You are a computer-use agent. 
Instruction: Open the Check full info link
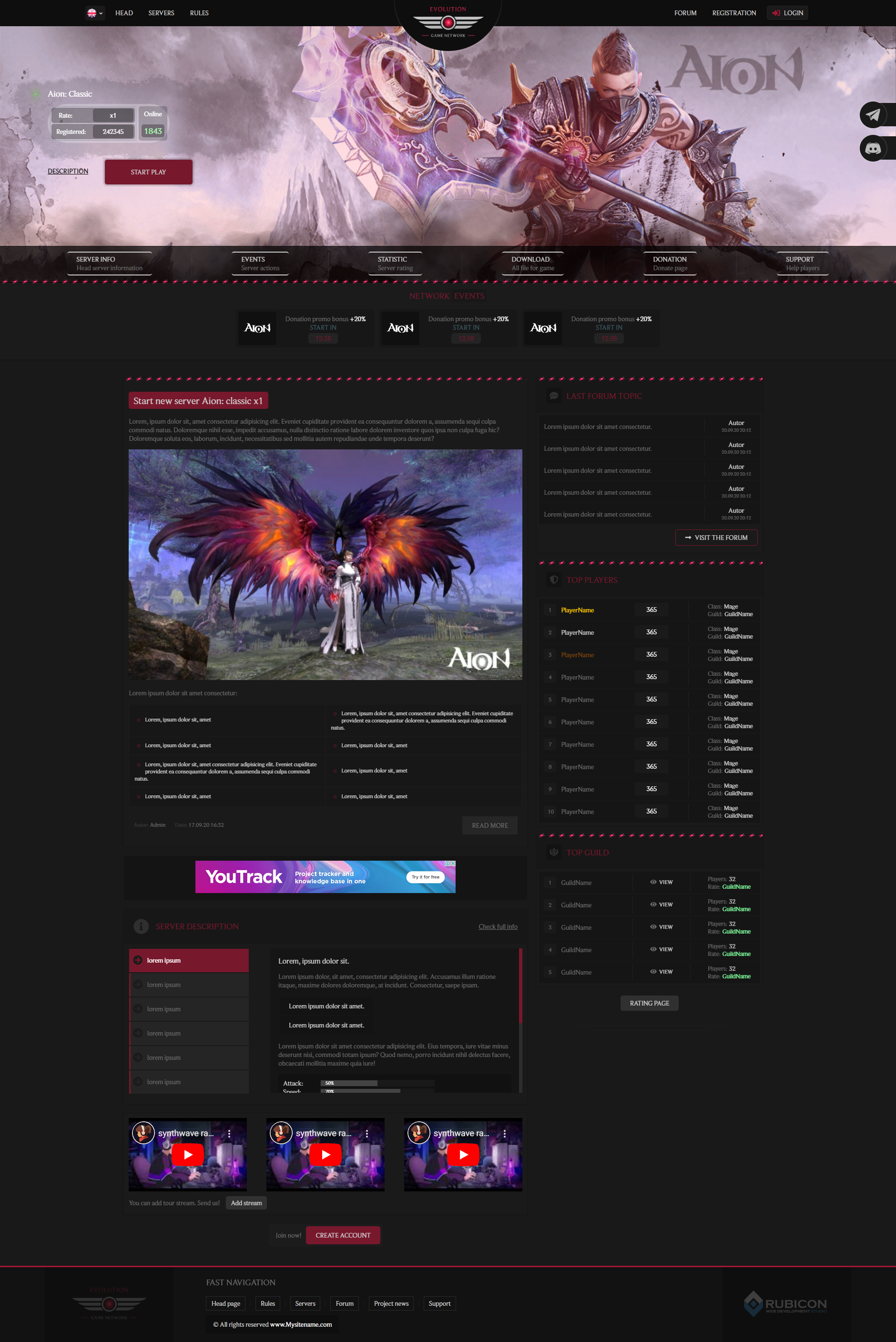point(498,926)
